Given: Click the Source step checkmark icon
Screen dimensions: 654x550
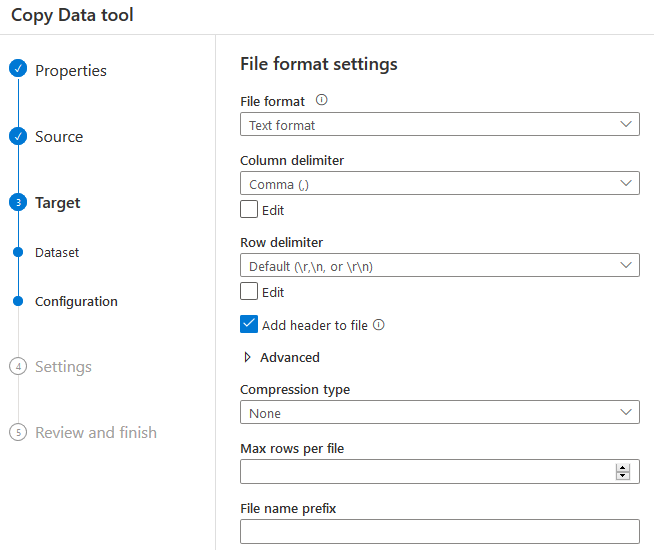Looking at the screenshot, I should coord(17,136).
